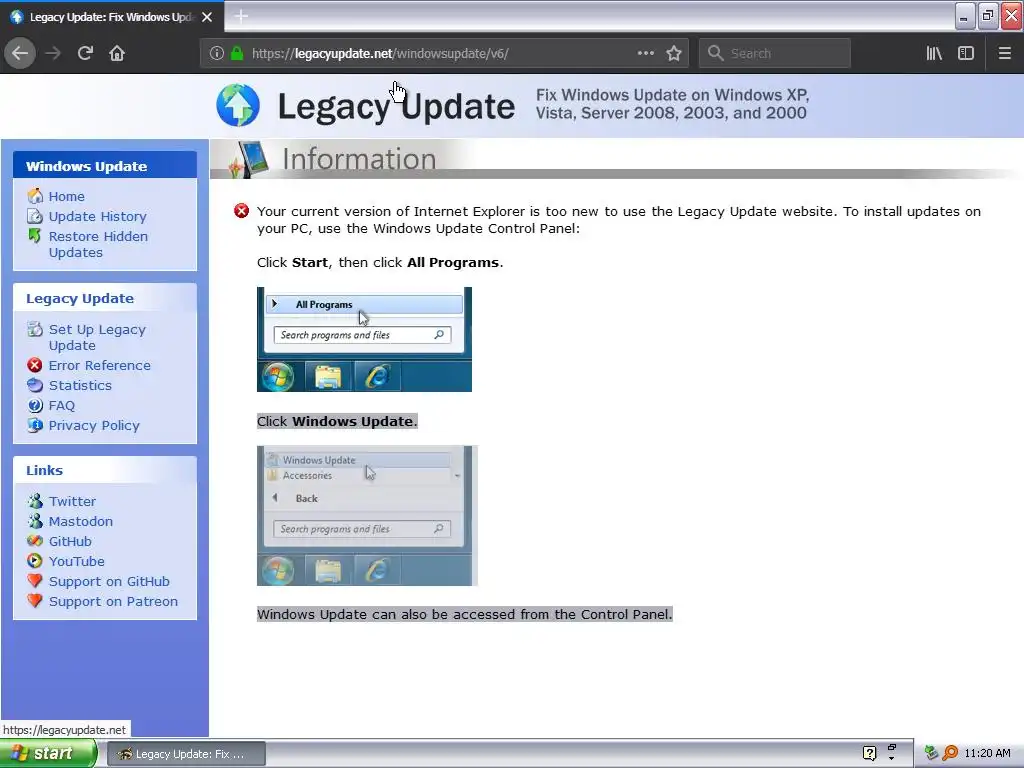
Task: Click the heart icon beside Support on Patreon
Action: (x=35, y=601)
